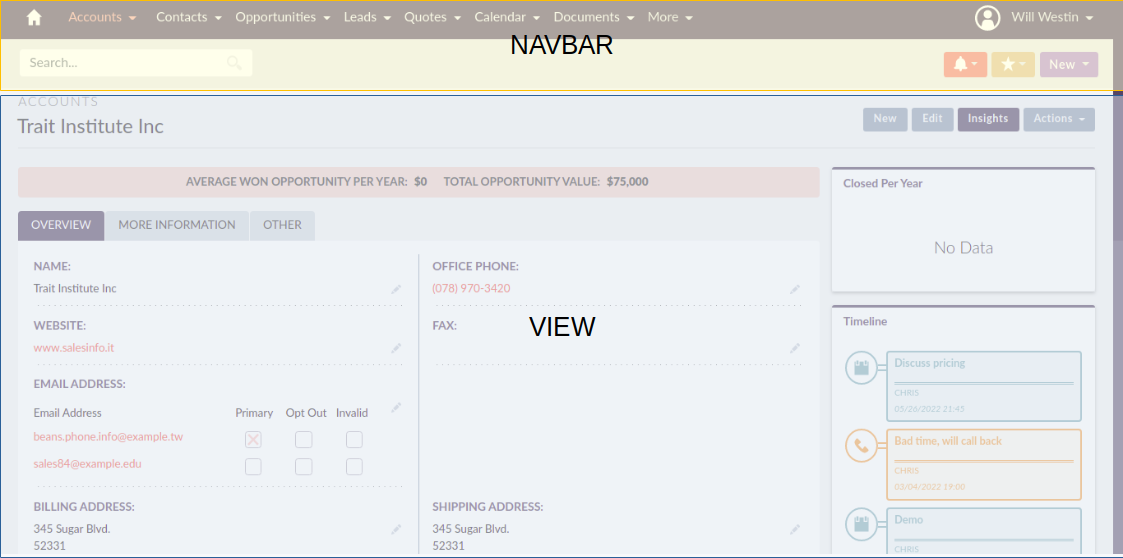Click beans.phone.info@example.tw email link
Viewport: 1123px width, 558px height.
(x=108, y=436)
